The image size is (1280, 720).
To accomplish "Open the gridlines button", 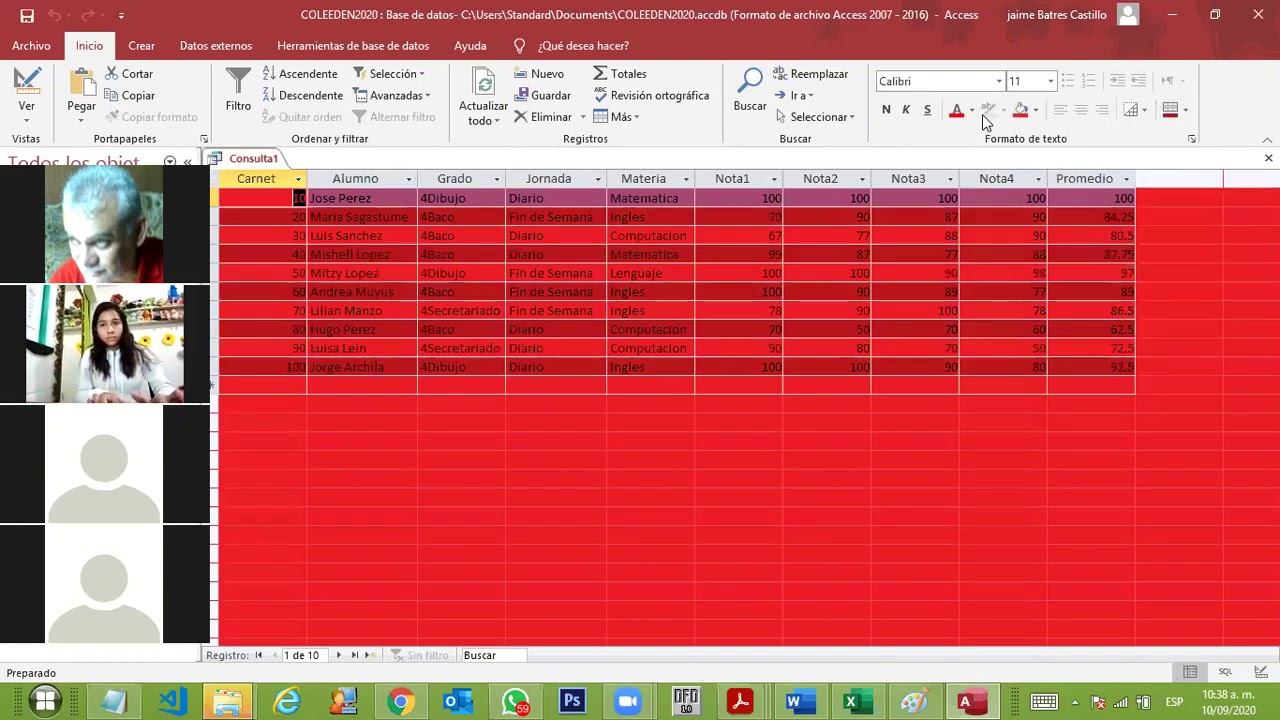I will pos(1131,110).
